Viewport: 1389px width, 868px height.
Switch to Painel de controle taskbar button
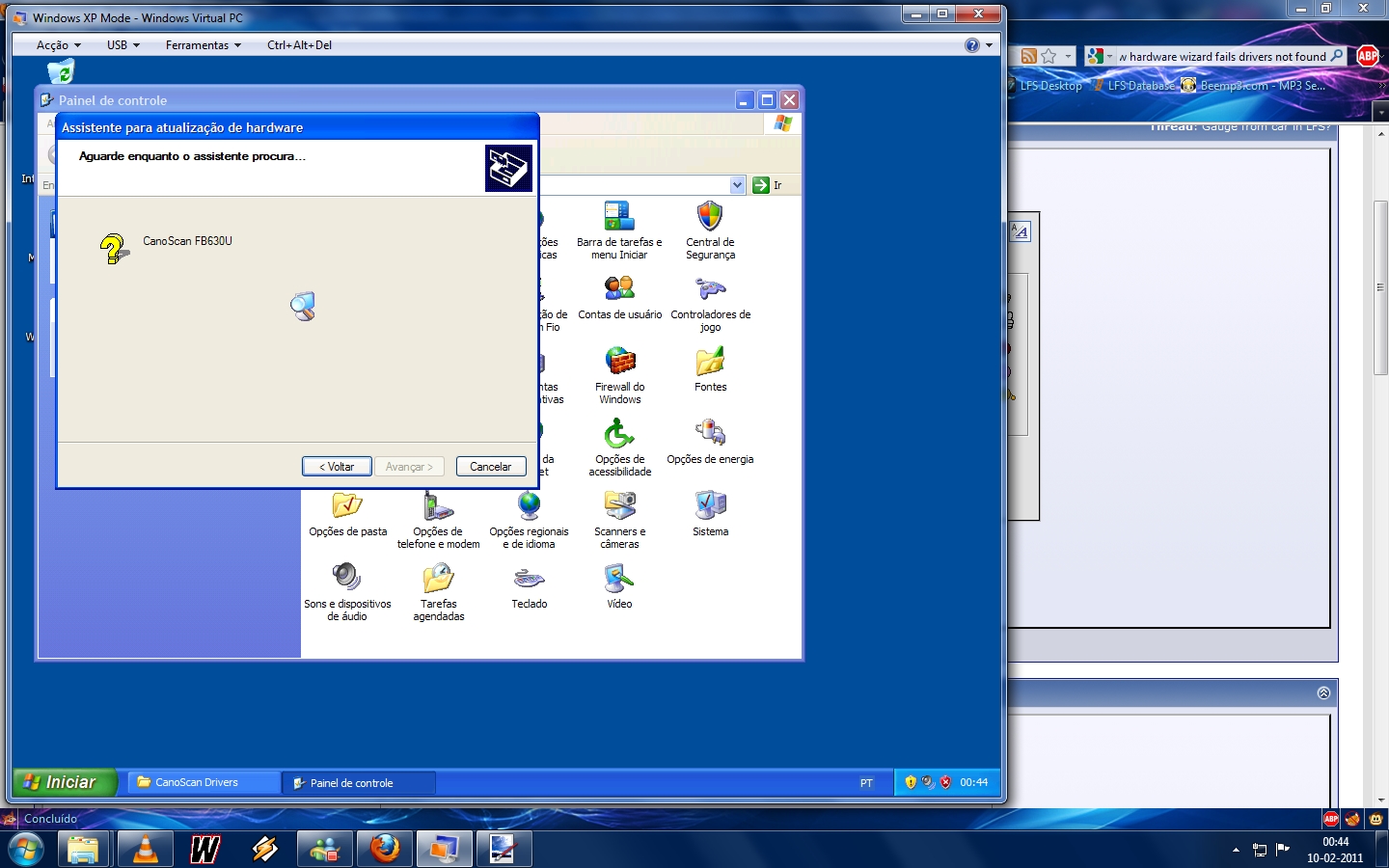click(359, 782)
